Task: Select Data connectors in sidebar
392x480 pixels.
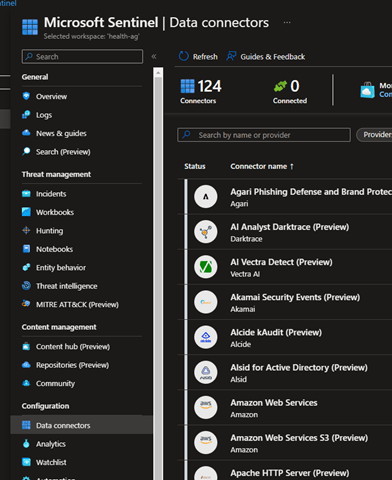Action: click(x=82, y=425)
